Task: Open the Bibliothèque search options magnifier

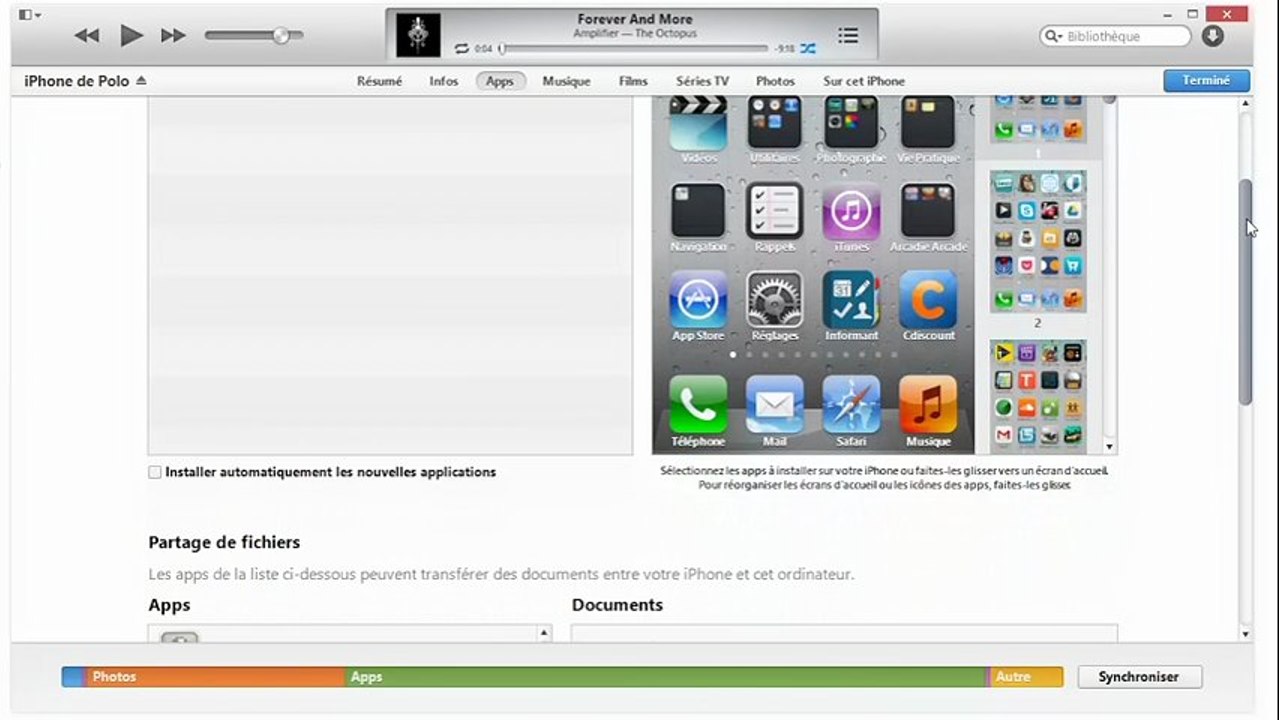Action: click(1055, 36)
